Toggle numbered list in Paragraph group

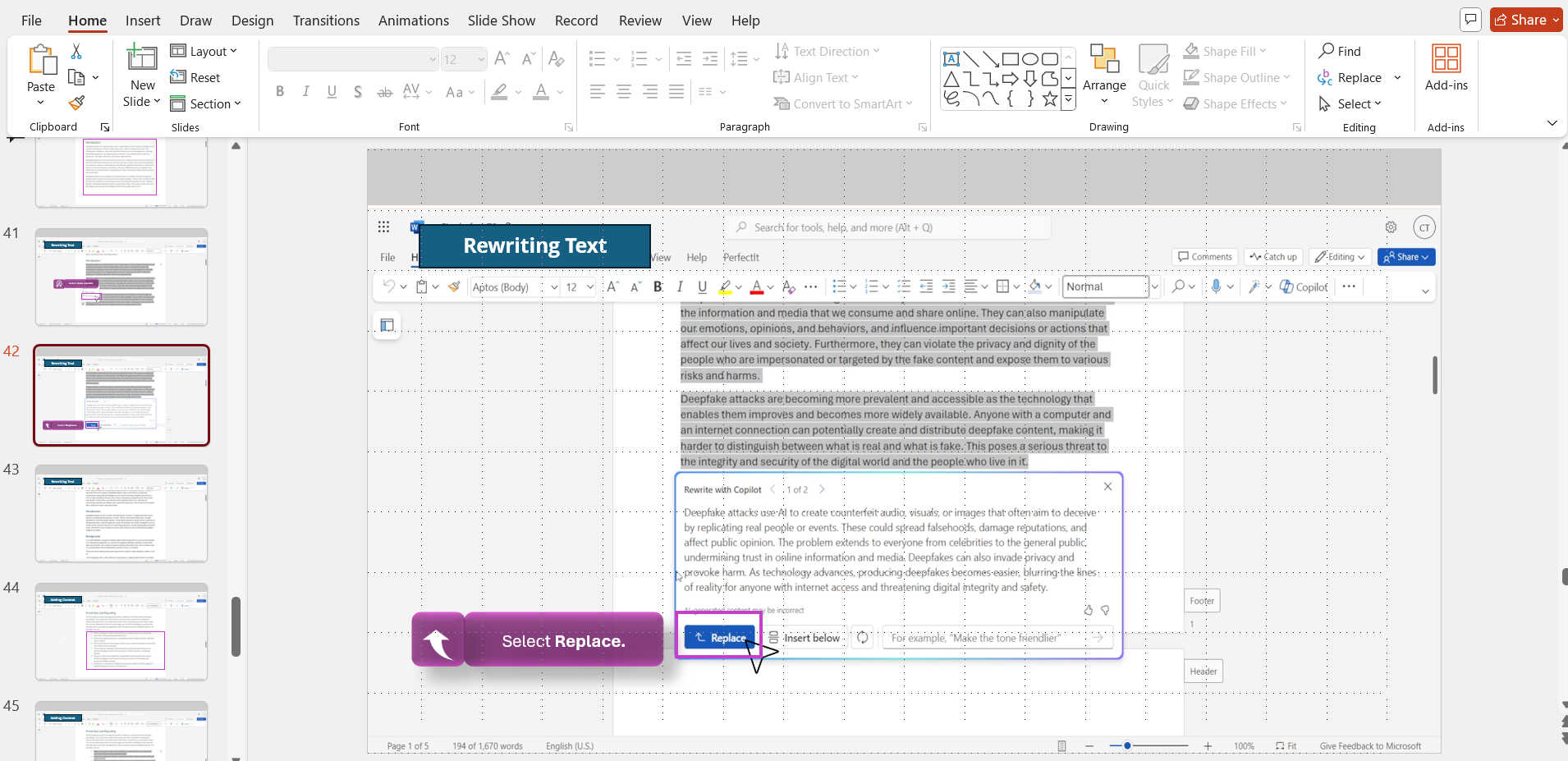(640, 59)
